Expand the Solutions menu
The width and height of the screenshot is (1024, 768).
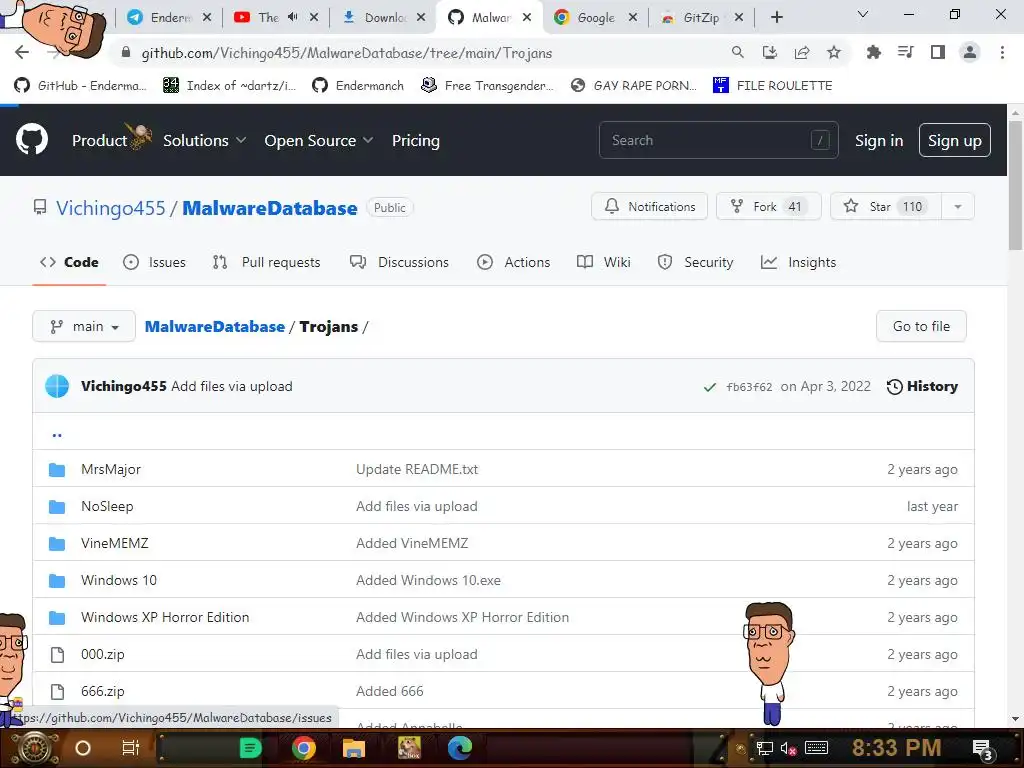pos(204,140)
